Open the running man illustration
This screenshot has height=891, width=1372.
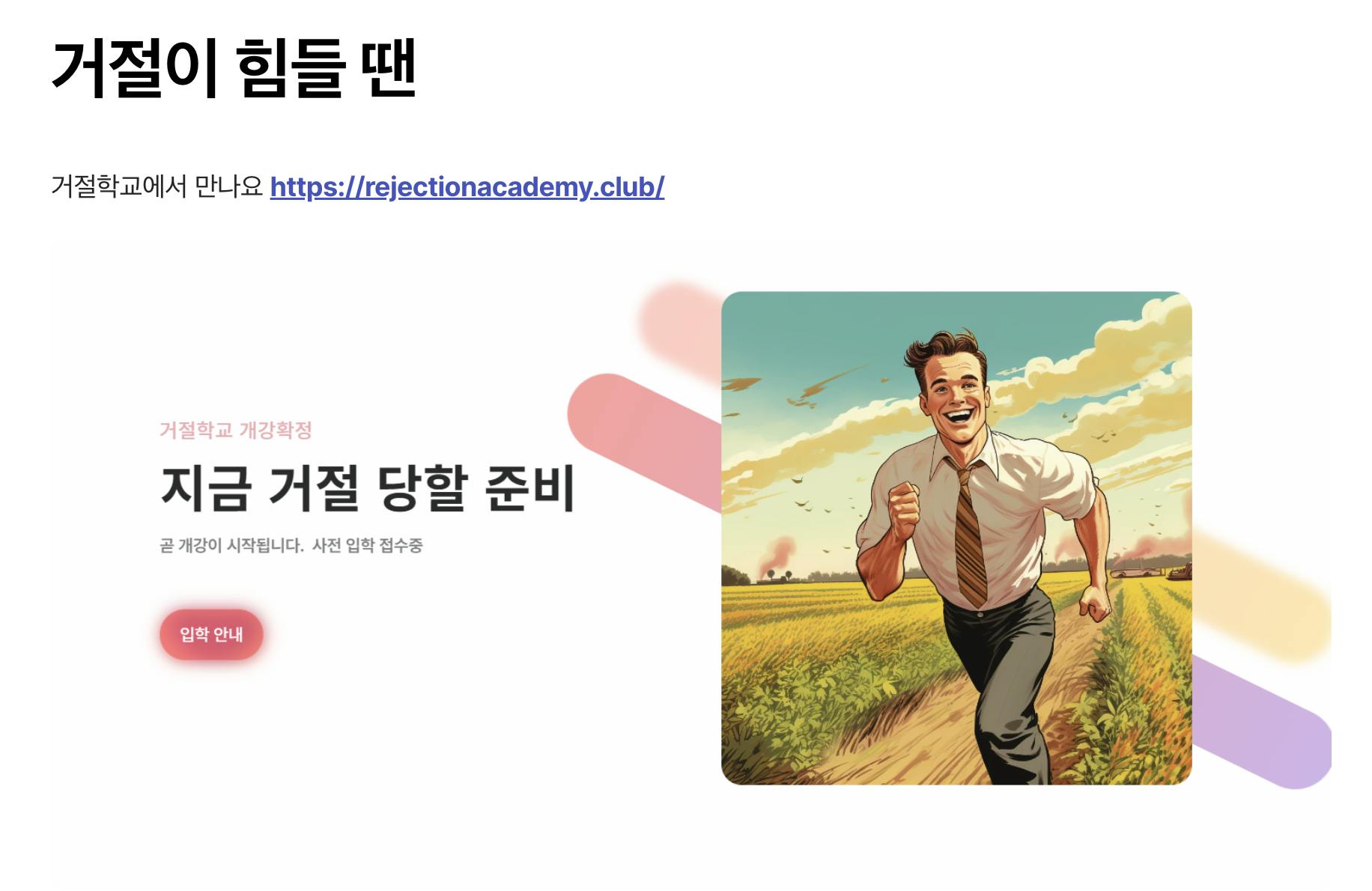(x=956, y=538)
